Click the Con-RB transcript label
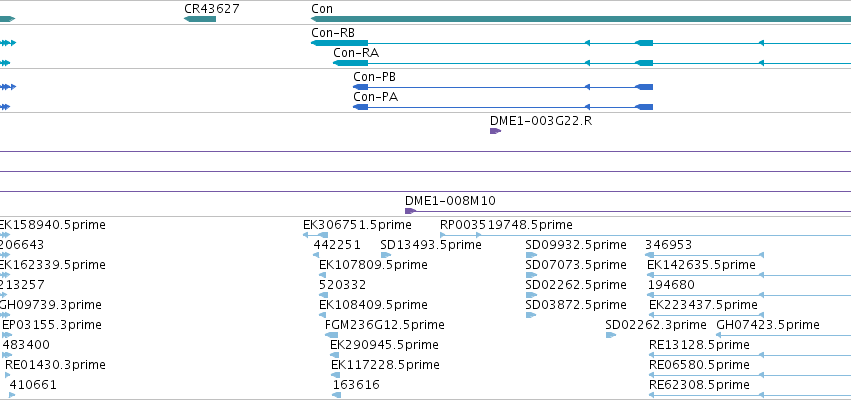This screenshot has width=851, height=400. coord(333,33)
